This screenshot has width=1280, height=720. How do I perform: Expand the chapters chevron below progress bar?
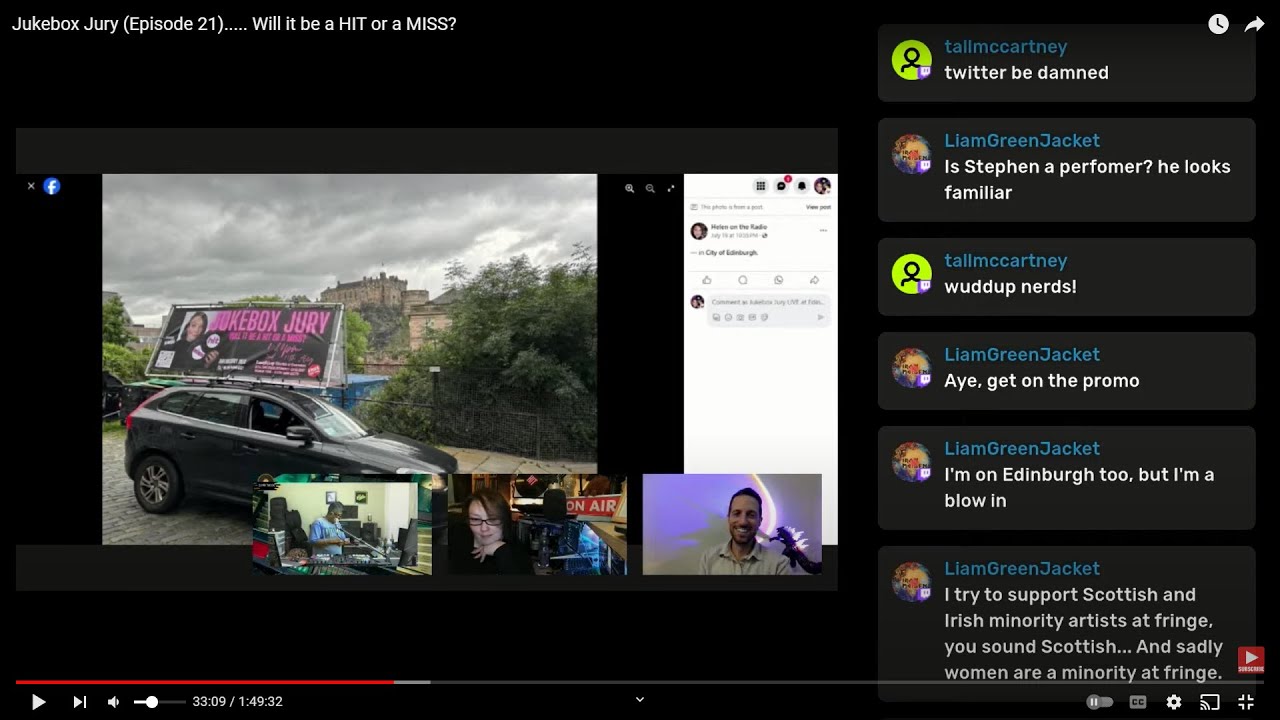coord(640,700)
